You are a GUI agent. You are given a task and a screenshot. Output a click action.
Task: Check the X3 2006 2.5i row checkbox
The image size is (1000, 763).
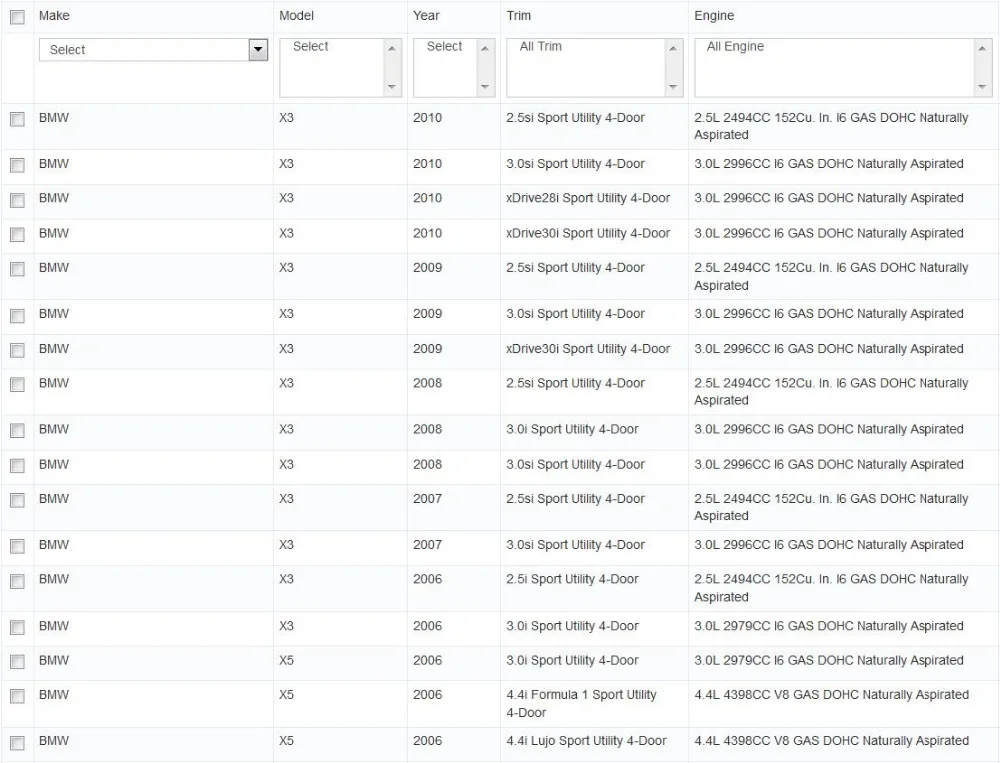tap(17, 581)
